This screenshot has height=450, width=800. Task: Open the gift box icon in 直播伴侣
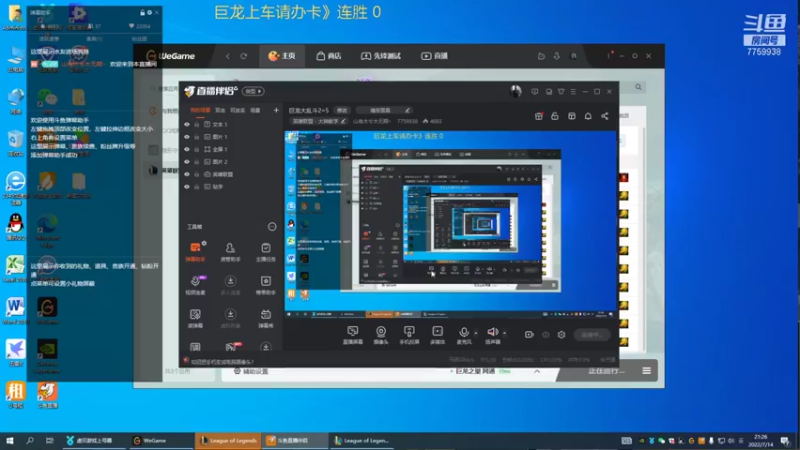point(539,116)
